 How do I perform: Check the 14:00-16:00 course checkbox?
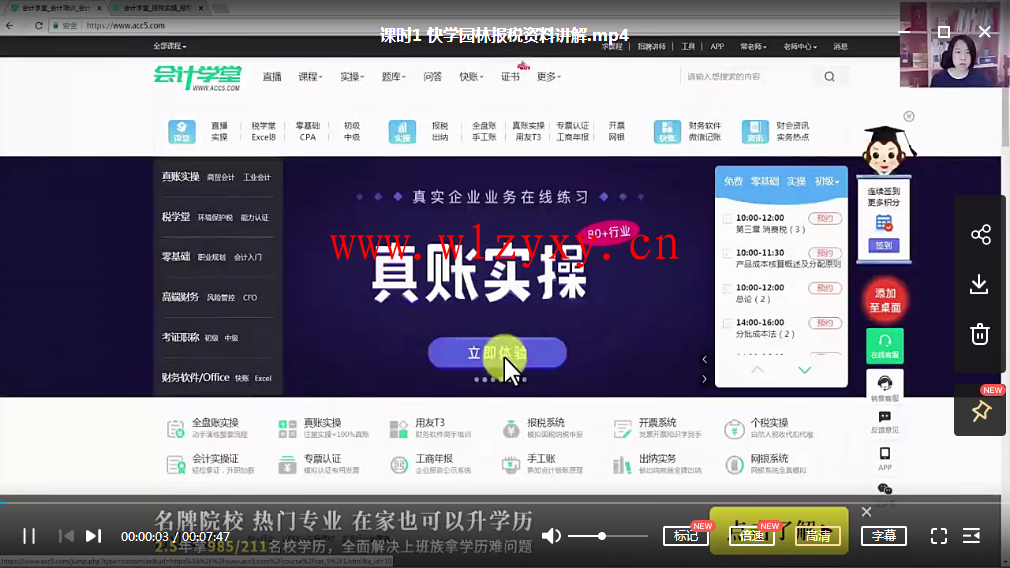click(x=727, y=323)
